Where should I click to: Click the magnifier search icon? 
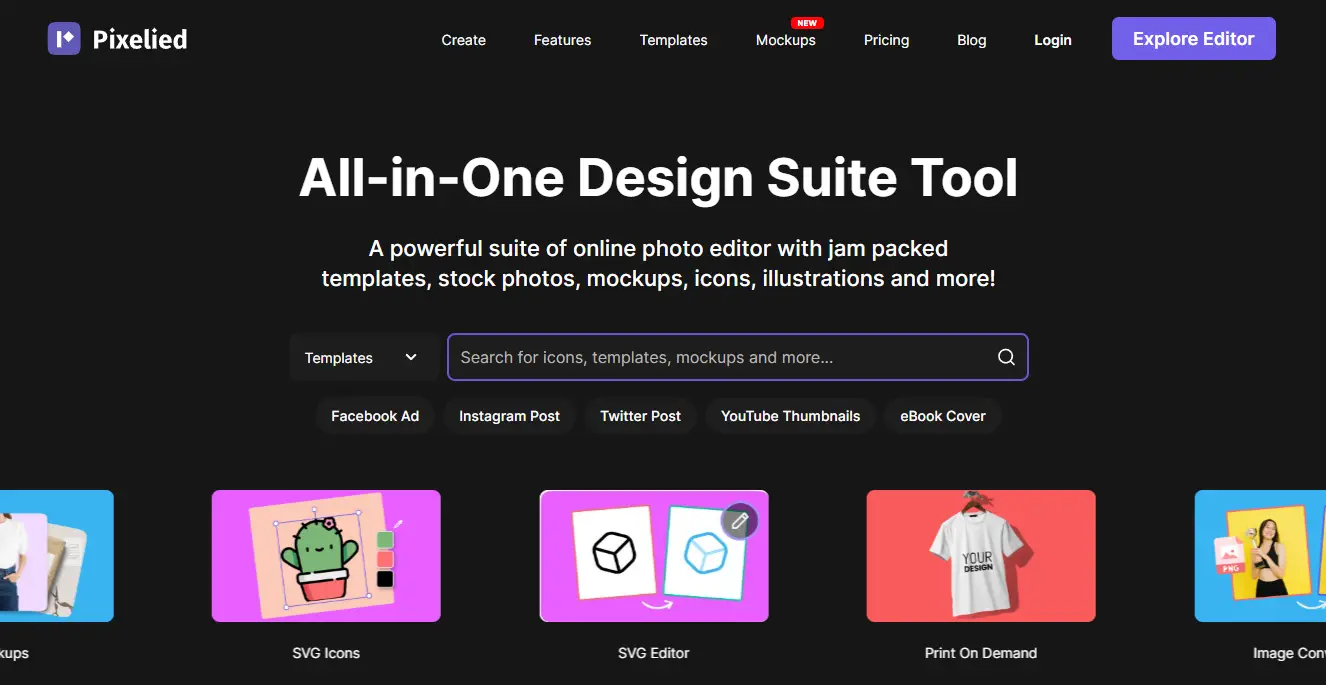pos(1006,357)
